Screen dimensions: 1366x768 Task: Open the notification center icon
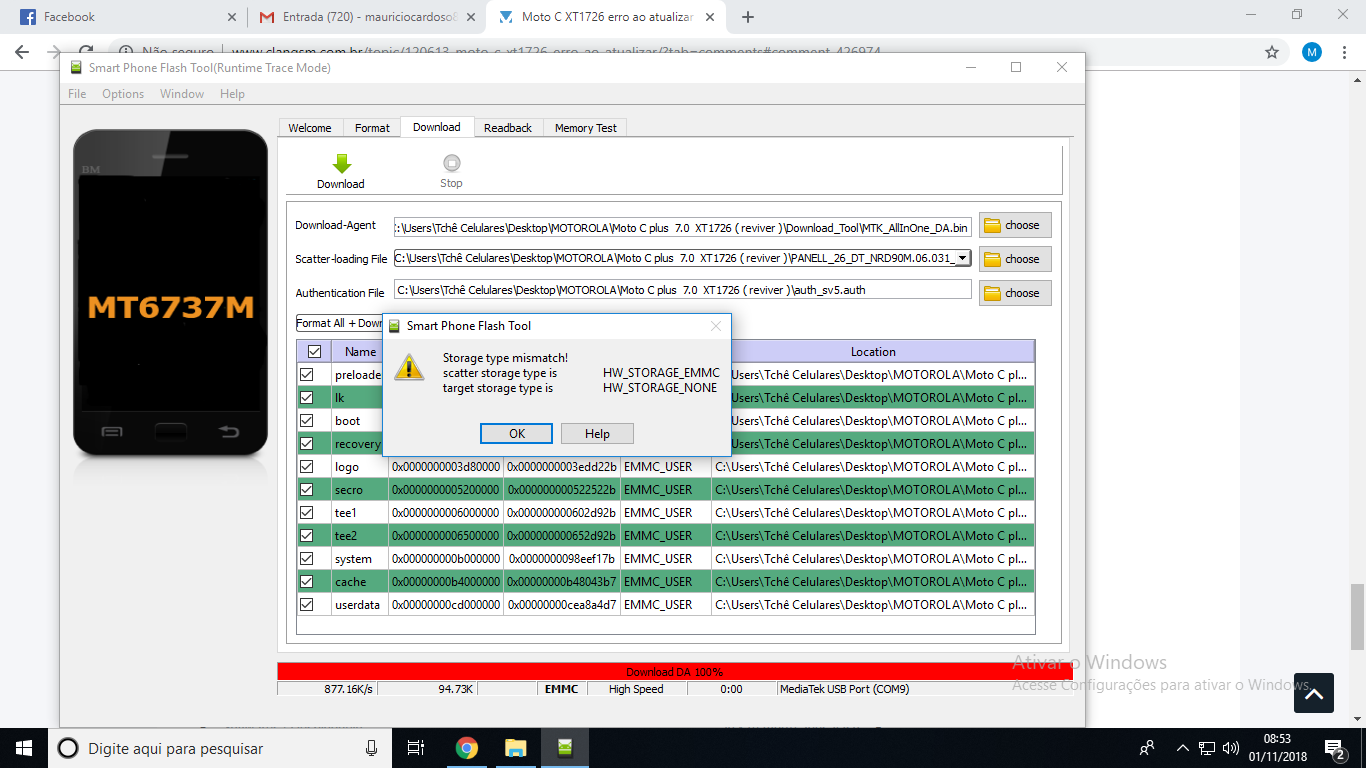click(1335, 748)
